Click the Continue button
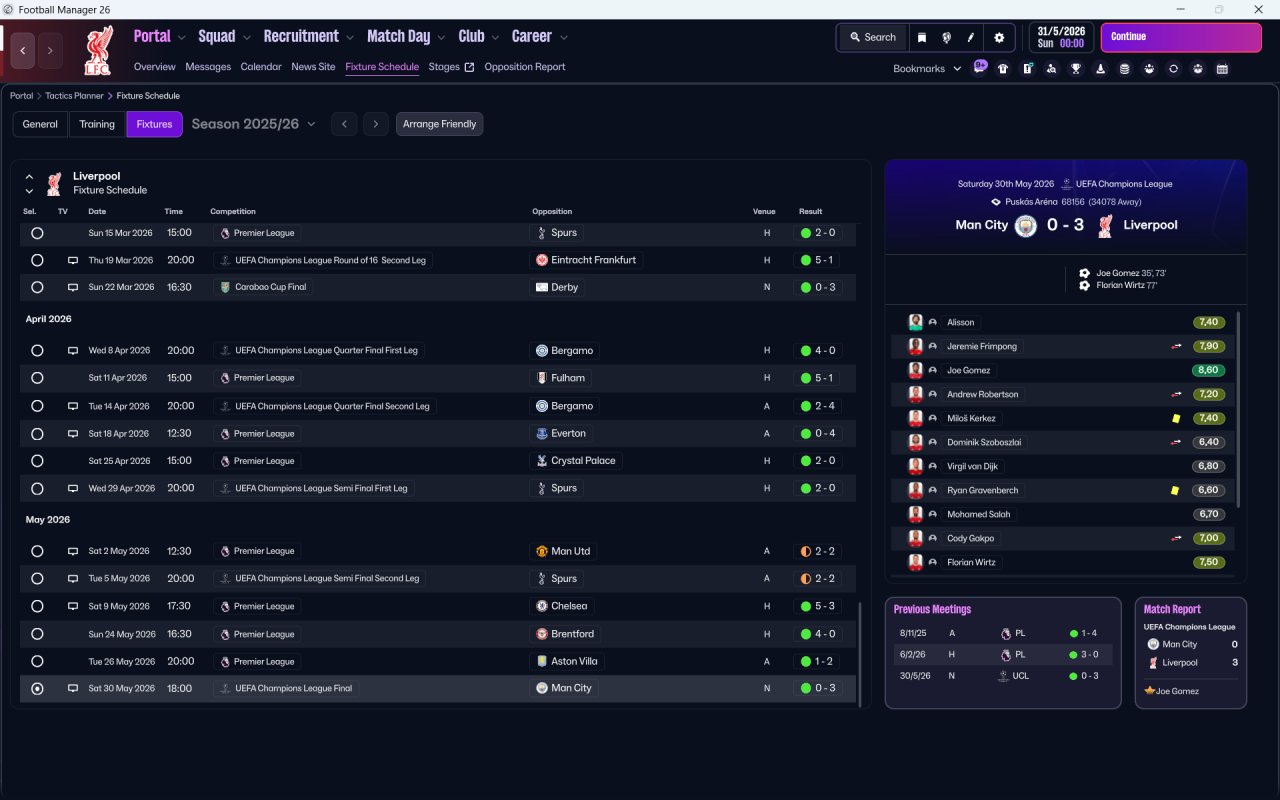The width and height of the screenshot is (1280, 800). pyautogui.click(x=1181, y=37)
